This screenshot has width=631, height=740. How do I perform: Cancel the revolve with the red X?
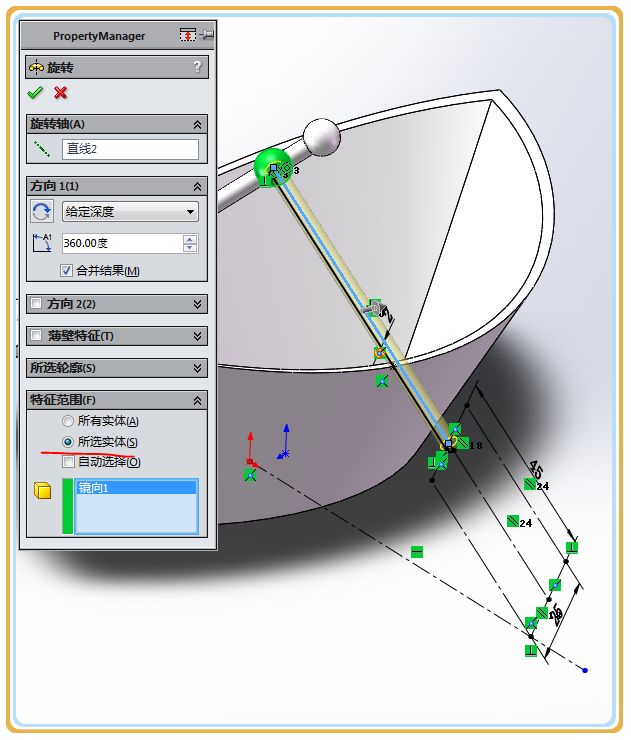click(60, 92)
